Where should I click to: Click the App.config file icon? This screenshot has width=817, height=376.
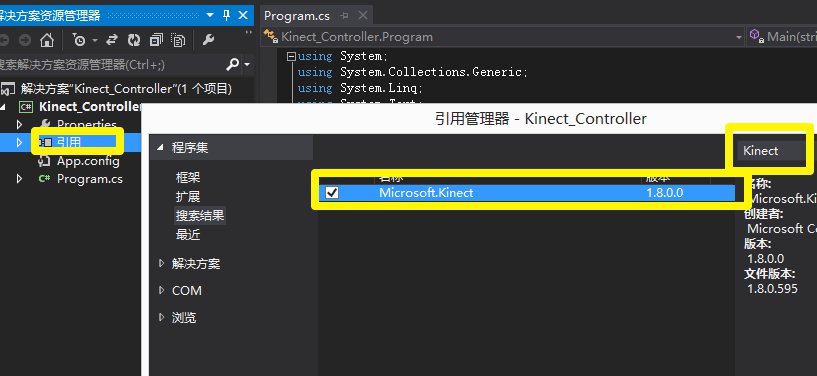44,161
